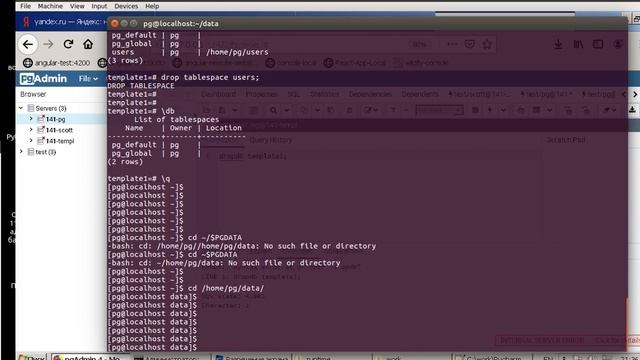Click the 141-pg server icon

[x=41, y=119]
